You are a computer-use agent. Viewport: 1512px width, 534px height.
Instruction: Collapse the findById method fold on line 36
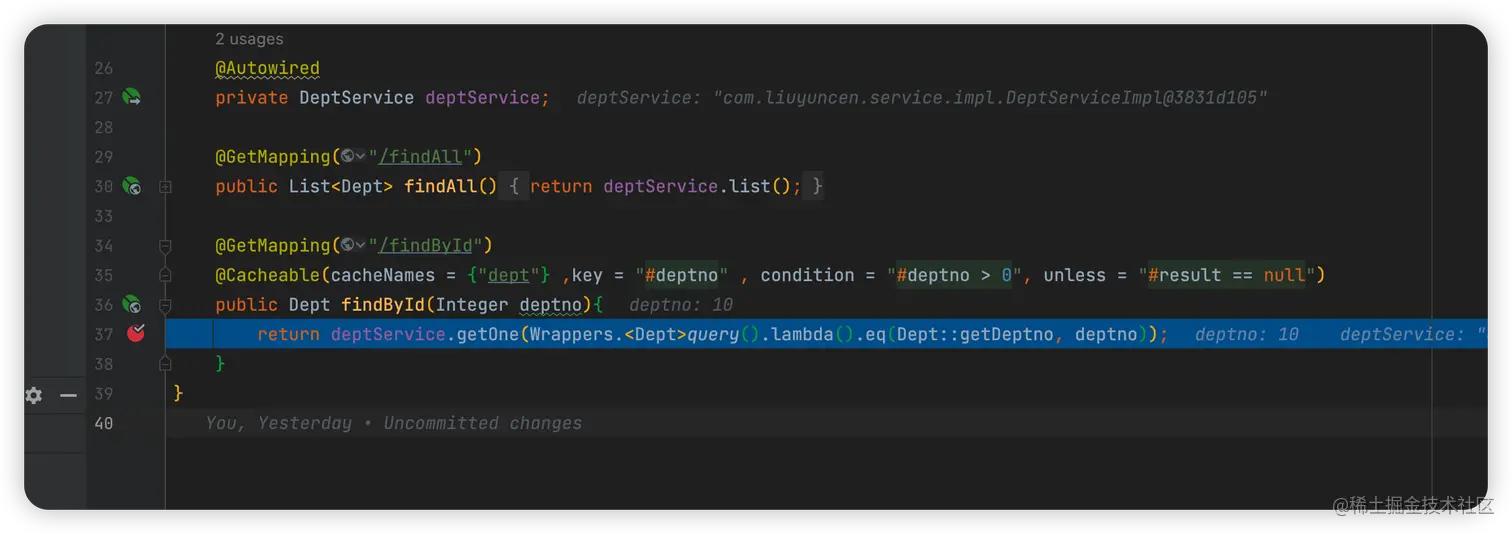(165, 304)
